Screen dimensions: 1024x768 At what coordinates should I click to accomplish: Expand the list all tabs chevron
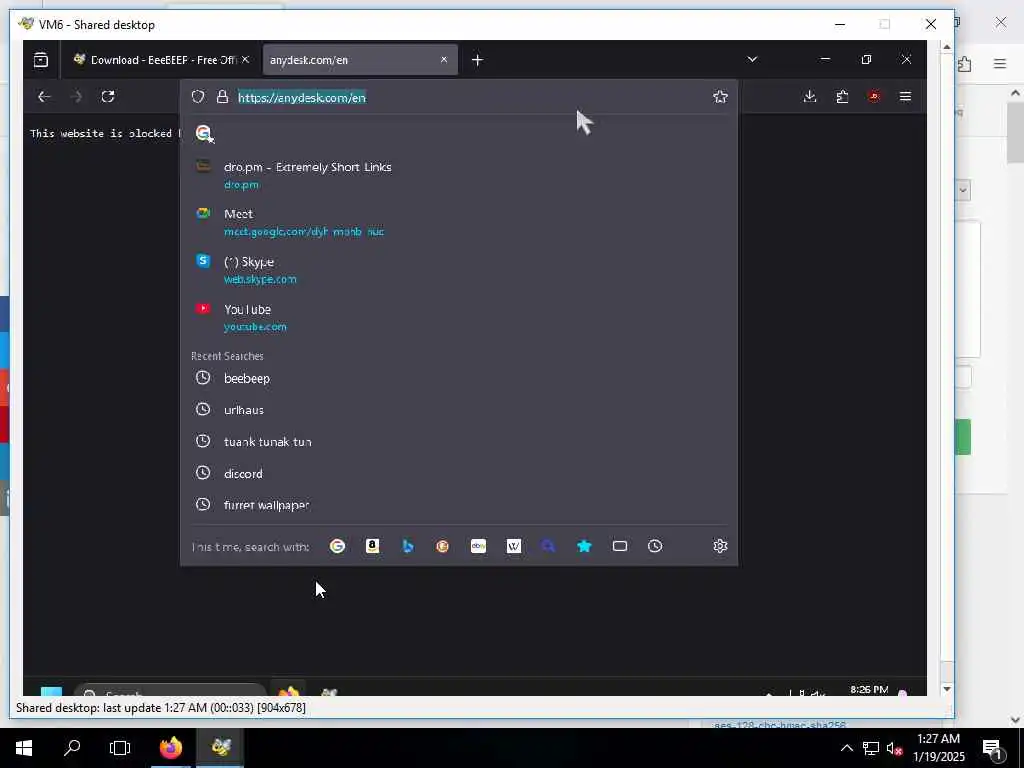pyautogui.click(x=752, y=59)
